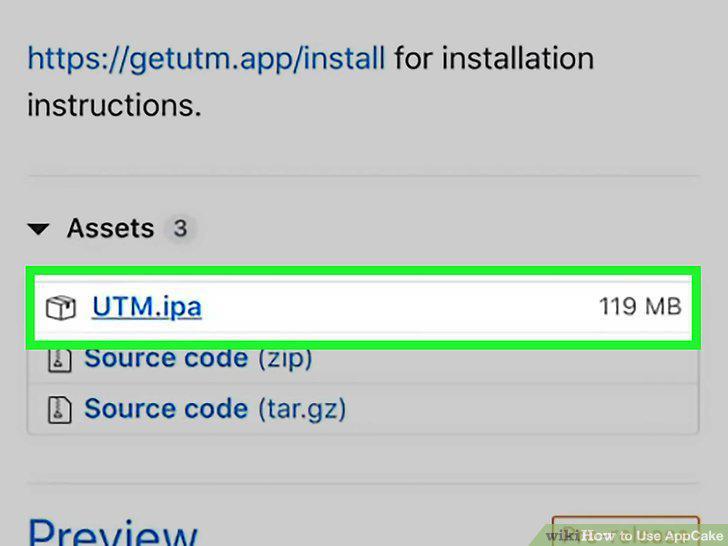Open the getutm.app/install link

[x=206, y=59]
